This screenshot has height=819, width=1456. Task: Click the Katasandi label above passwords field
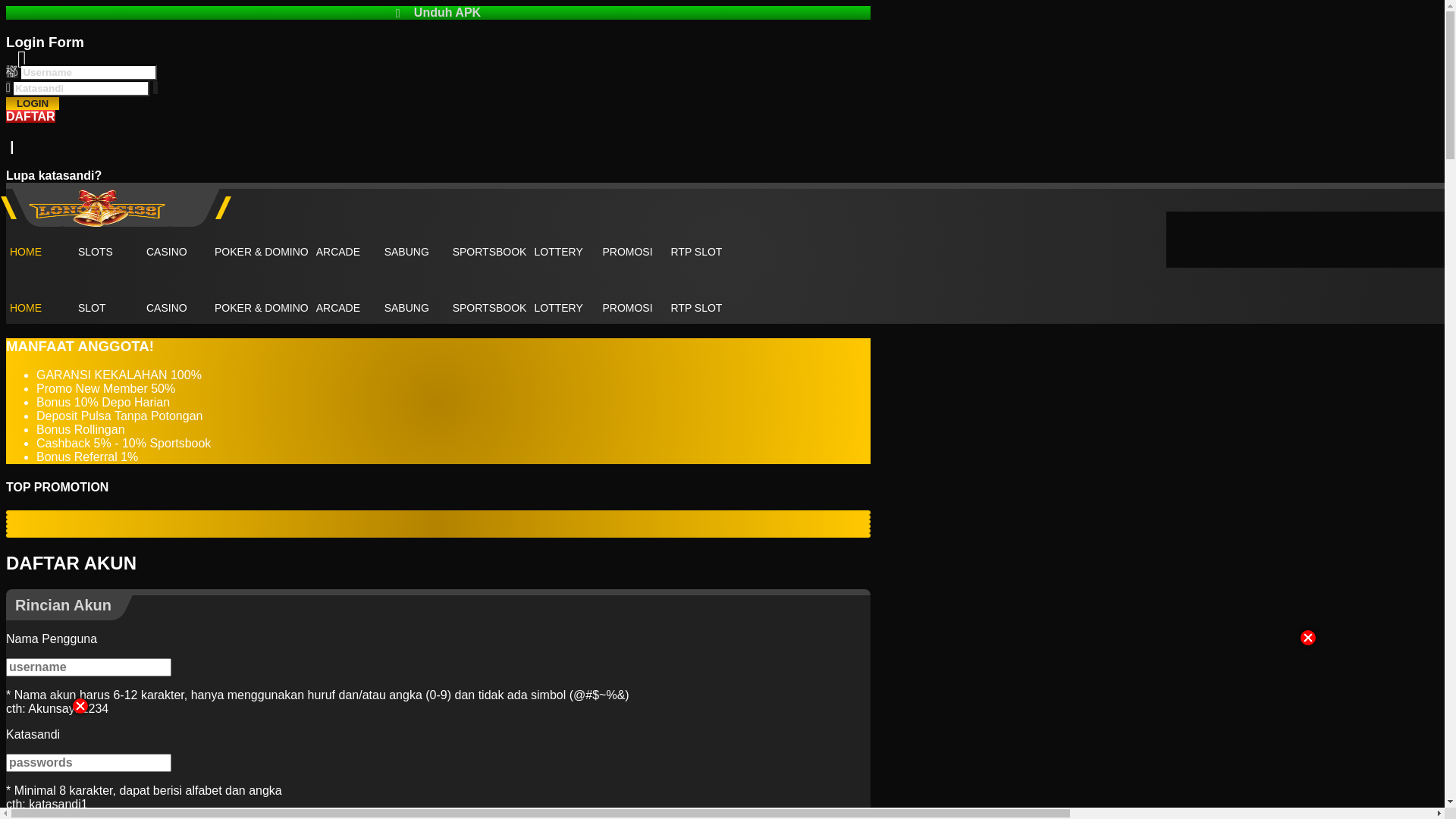click(33, 735)
